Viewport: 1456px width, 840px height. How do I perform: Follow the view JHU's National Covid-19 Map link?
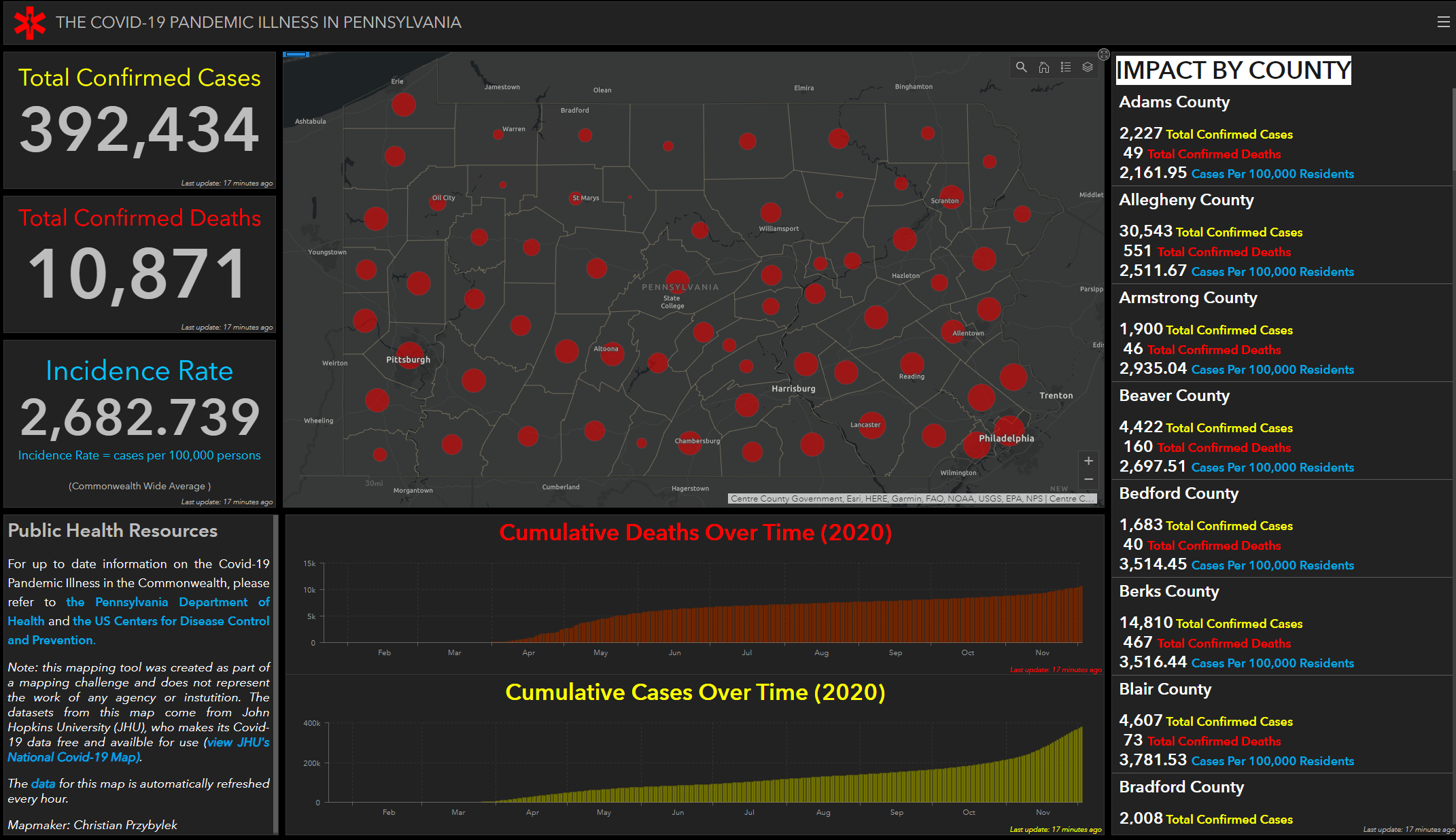pos(238,743)
